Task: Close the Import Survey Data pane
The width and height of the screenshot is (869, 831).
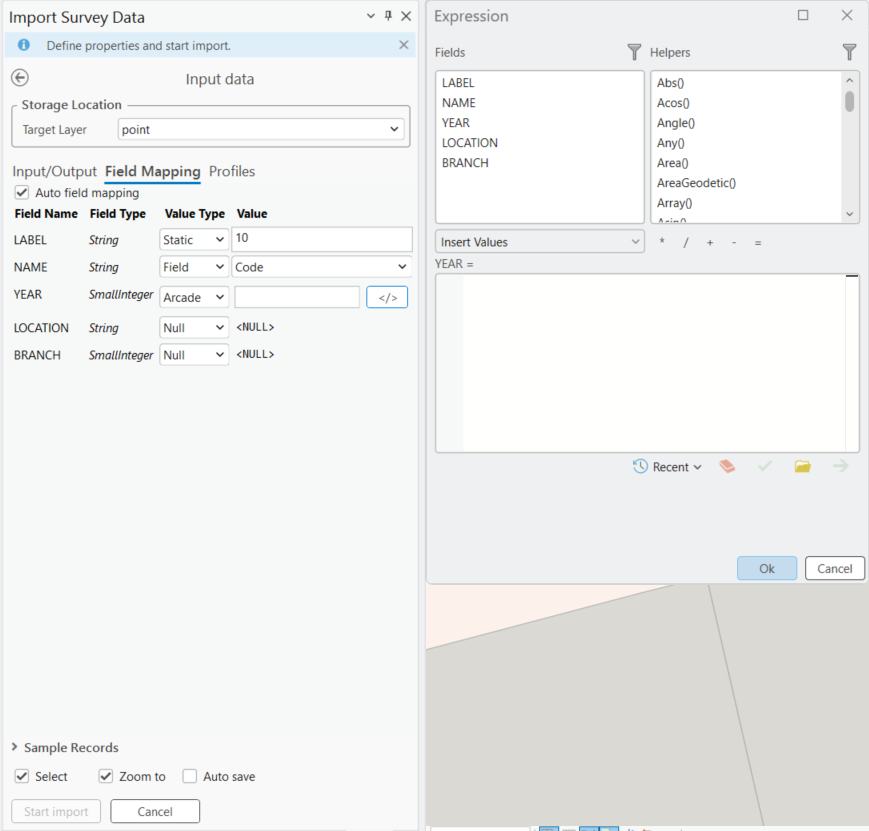Action: coord(406,16)
